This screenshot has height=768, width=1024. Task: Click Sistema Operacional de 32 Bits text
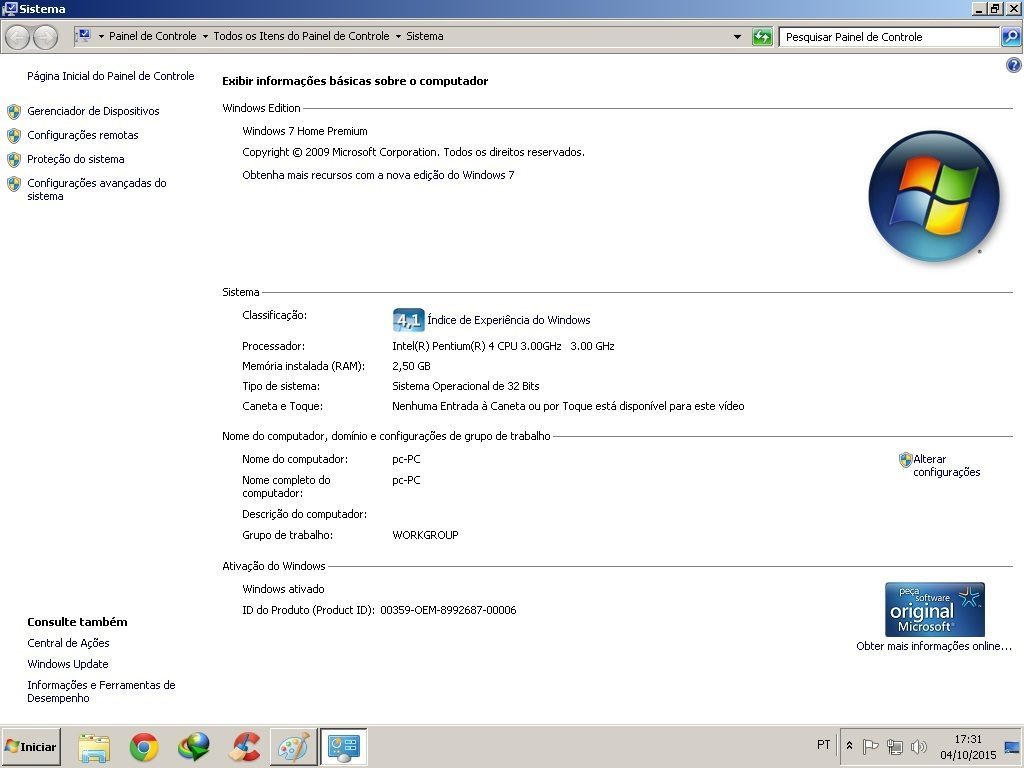[466, 387]
